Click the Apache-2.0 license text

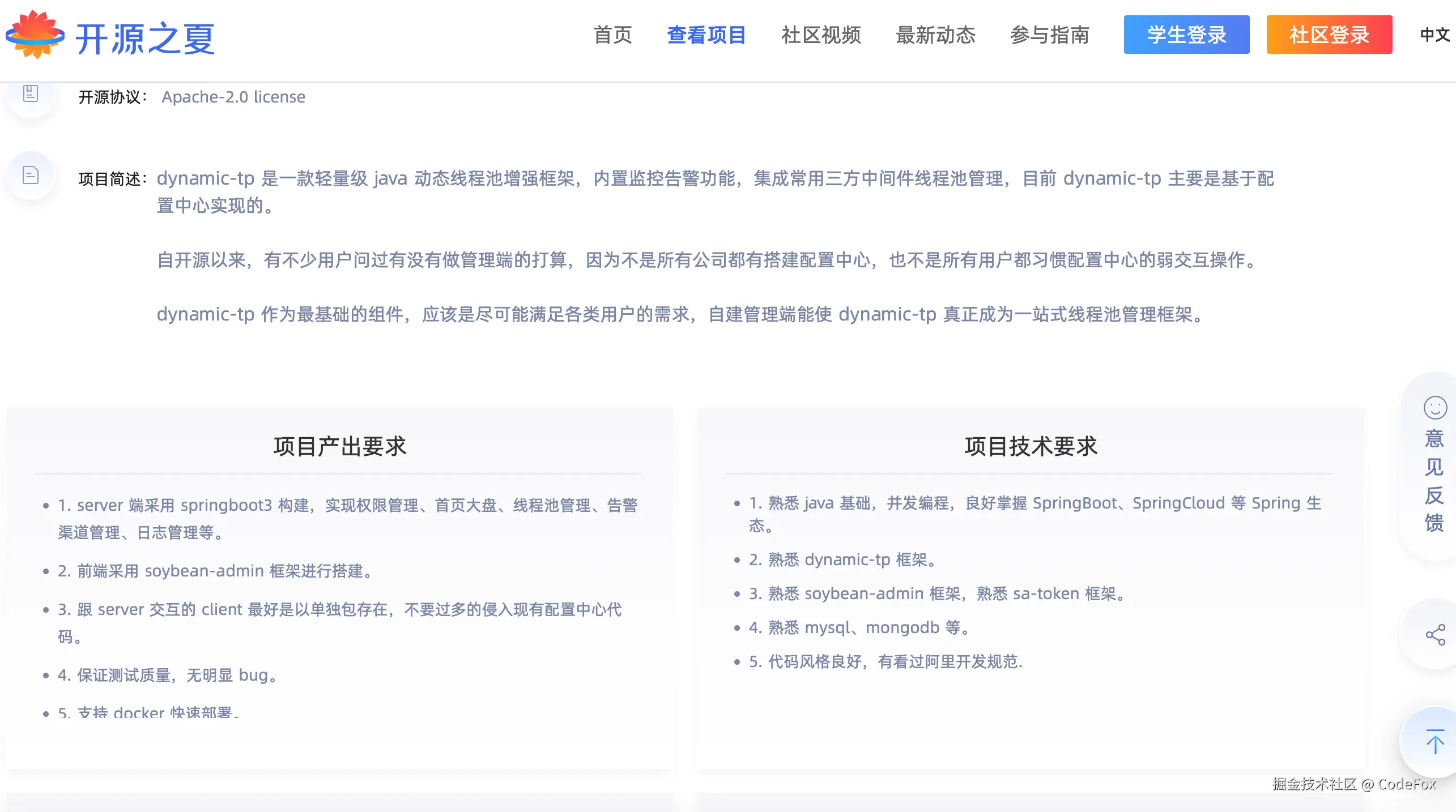(233, 97)
